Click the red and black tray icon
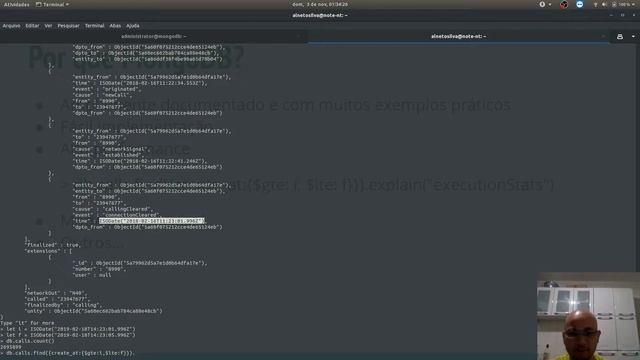 tap(564, 4)
